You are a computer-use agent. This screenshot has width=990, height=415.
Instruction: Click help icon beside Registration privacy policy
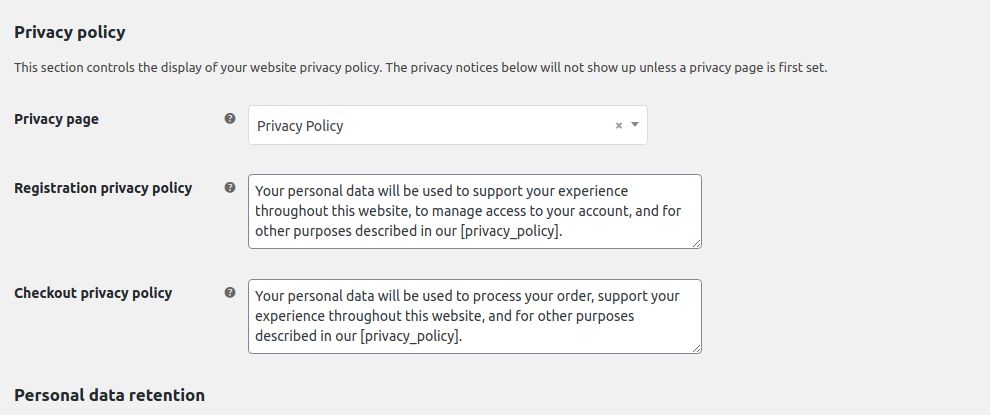[230, 187]
